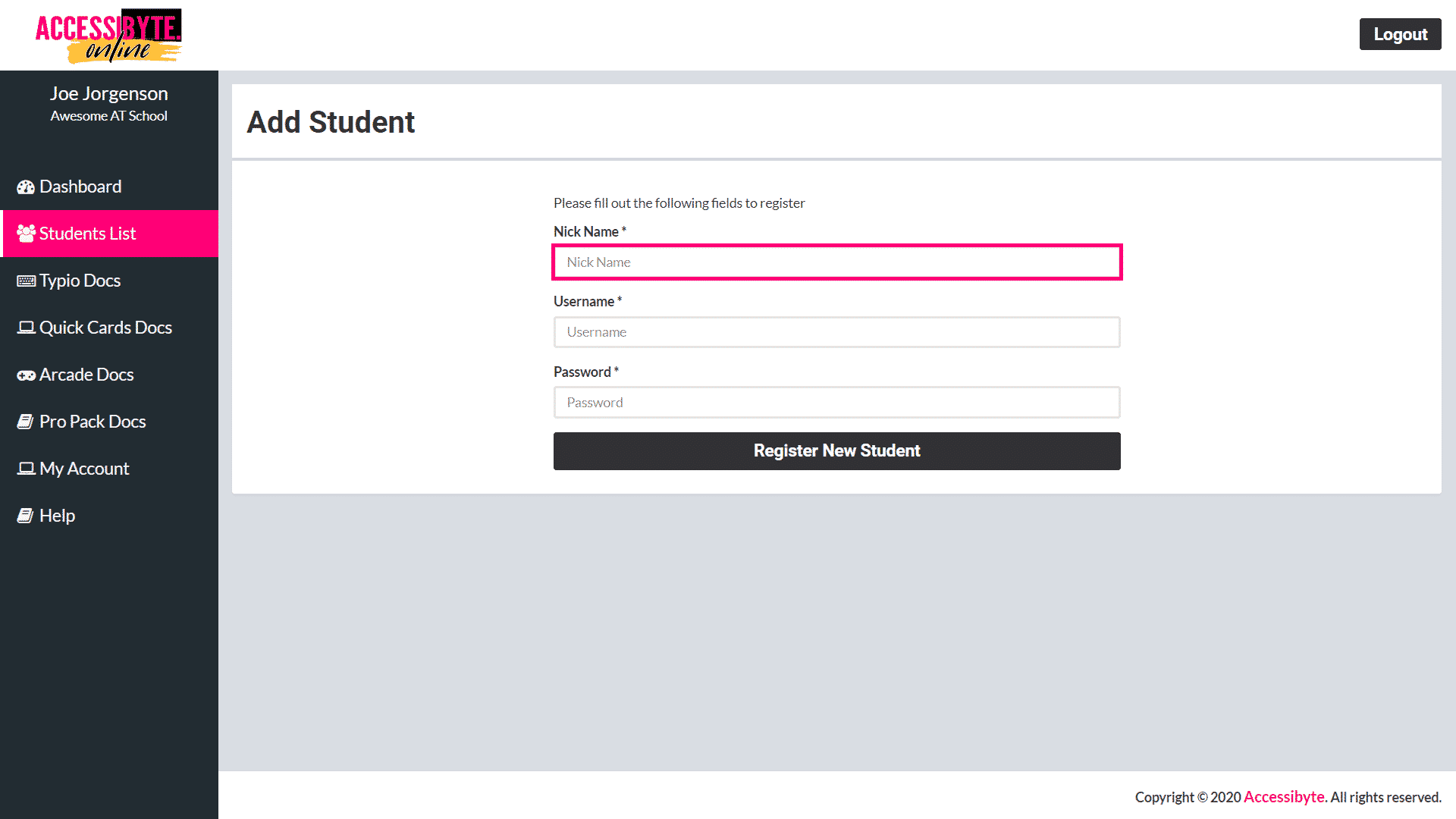
Task: Select the game controller icon for Arcade Docs
Action: (27, 375)
